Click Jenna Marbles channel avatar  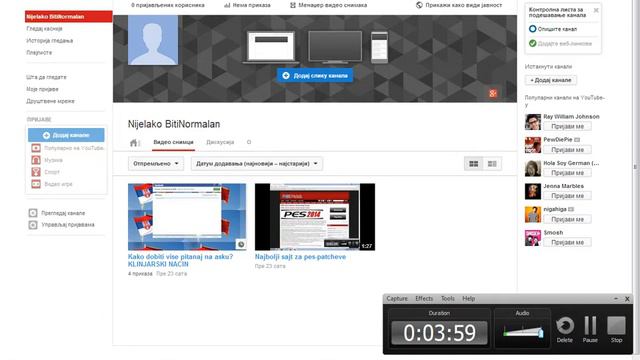coord(533,191)
